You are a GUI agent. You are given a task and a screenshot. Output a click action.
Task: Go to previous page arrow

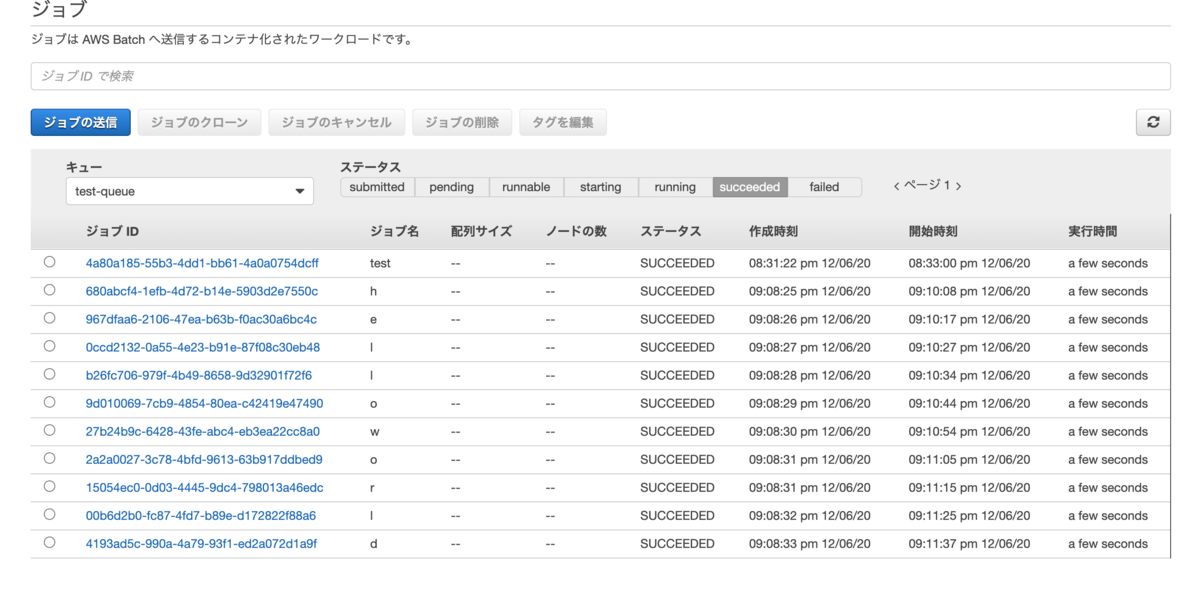pyautogui.click(x=896, y=186)
